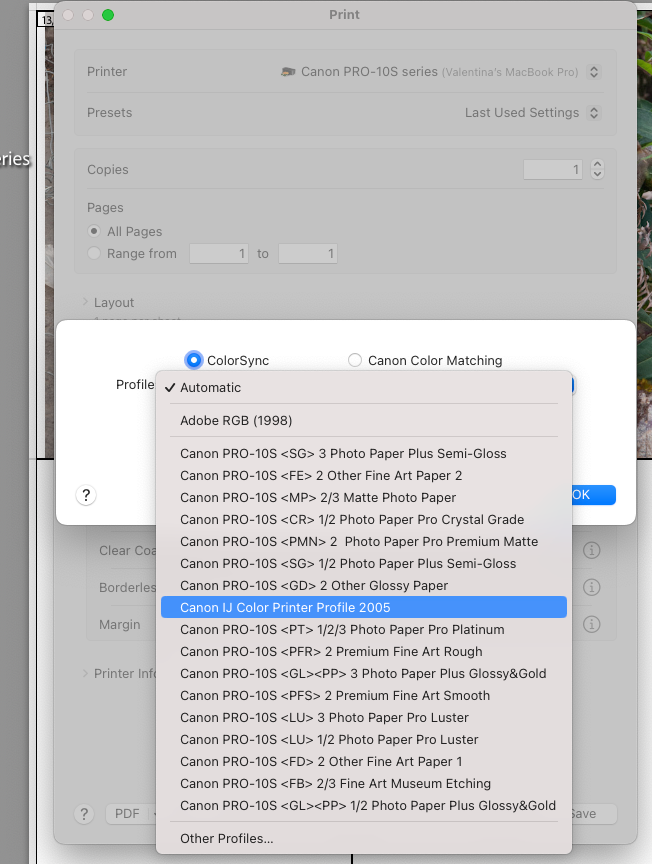Viewport: 652px width, 864px height.
Task: Click the help icon next to PDF button
Action: (86, 813)
